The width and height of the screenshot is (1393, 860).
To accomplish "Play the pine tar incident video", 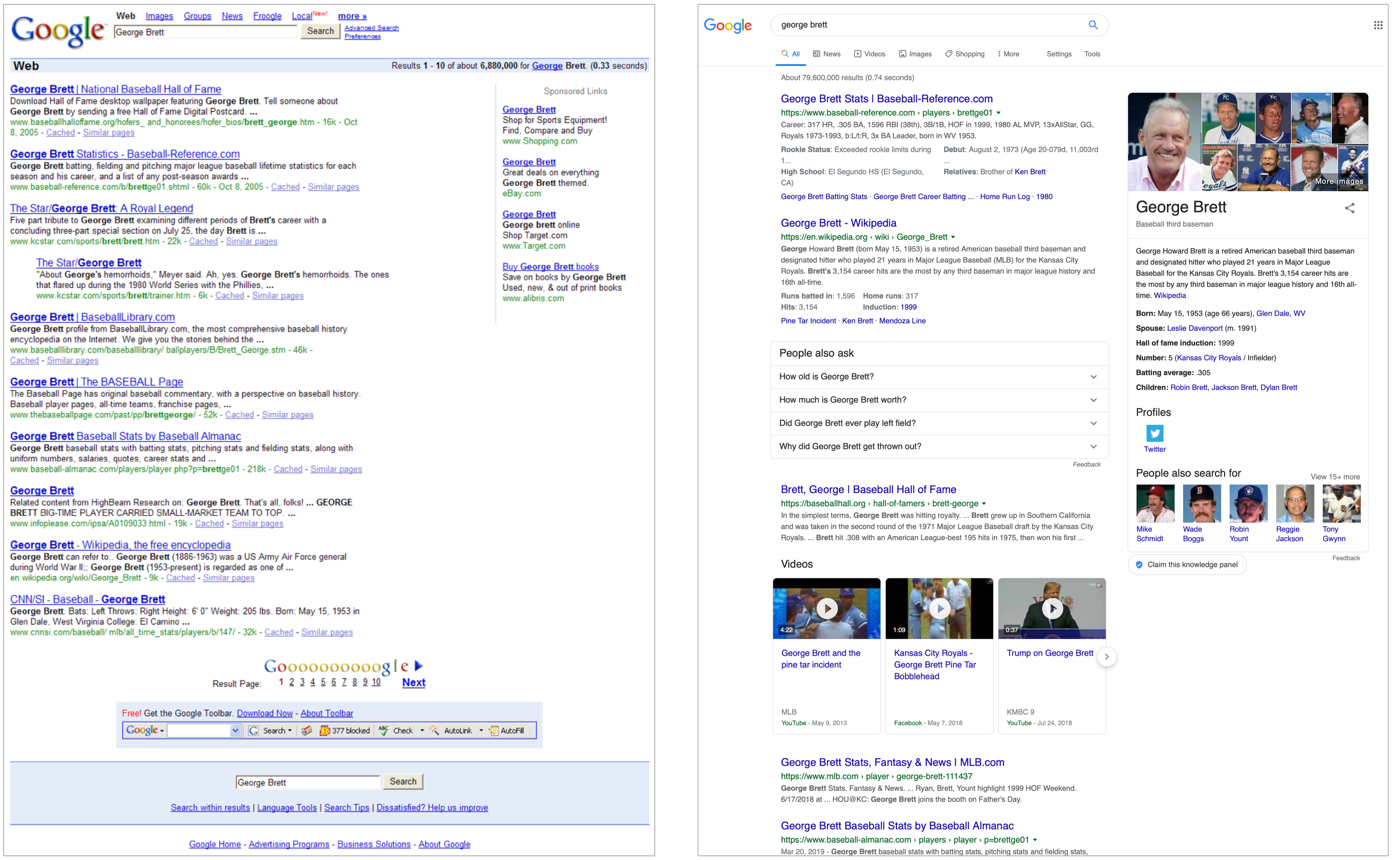I will tap(826, 608).
